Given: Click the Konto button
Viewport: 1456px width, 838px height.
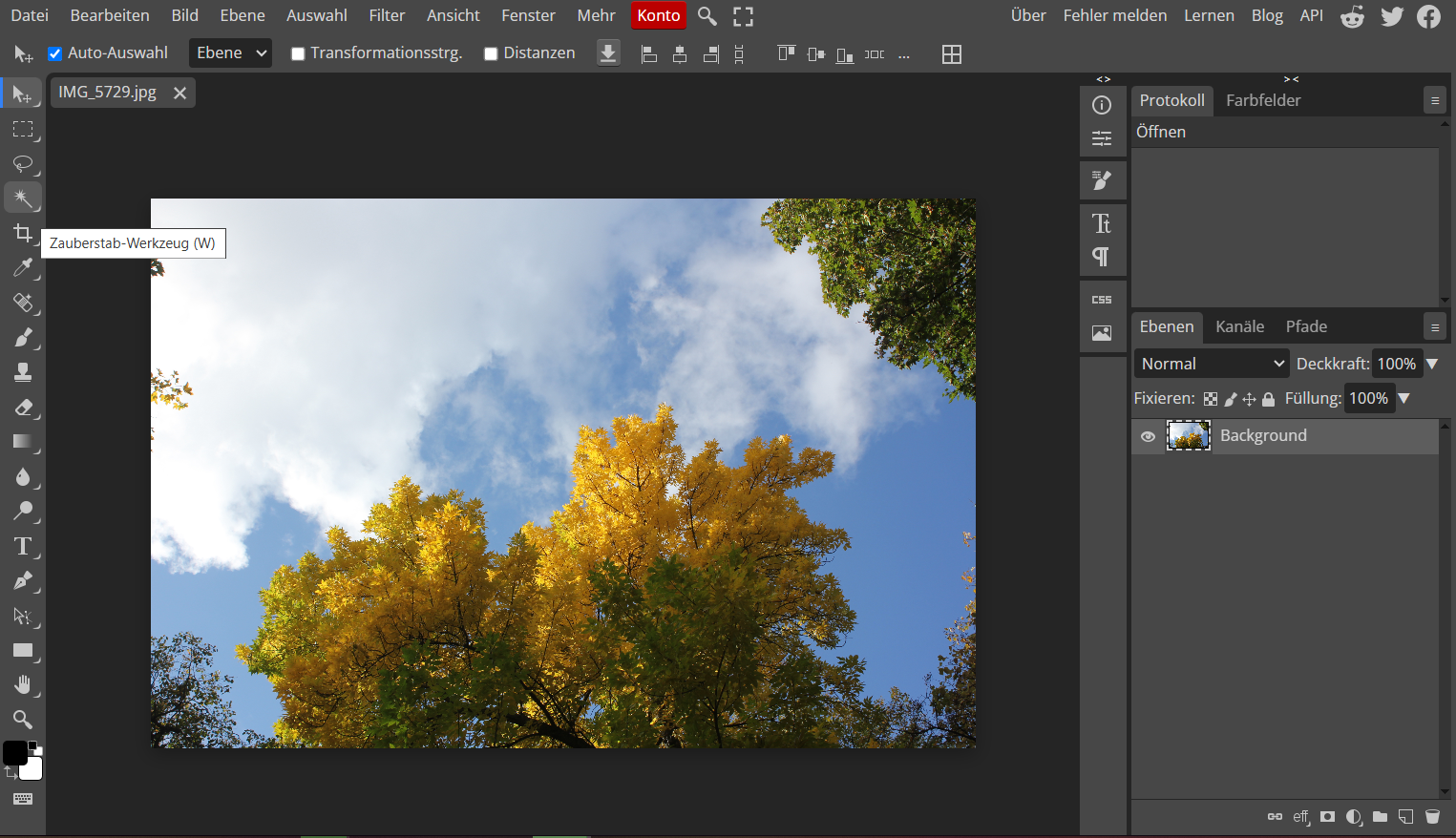Looking at the screenshot, I should pyautogui.click(x=658, y=15).
